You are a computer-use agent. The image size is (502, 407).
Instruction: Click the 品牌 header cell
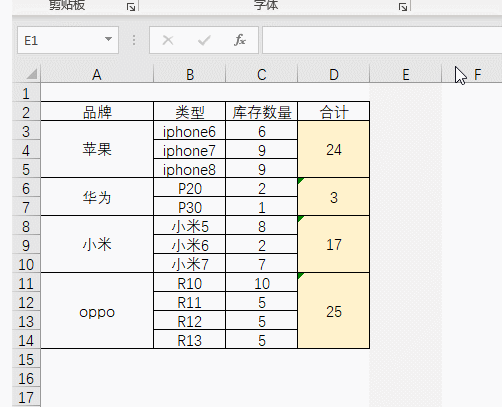(x=97, y=111)
